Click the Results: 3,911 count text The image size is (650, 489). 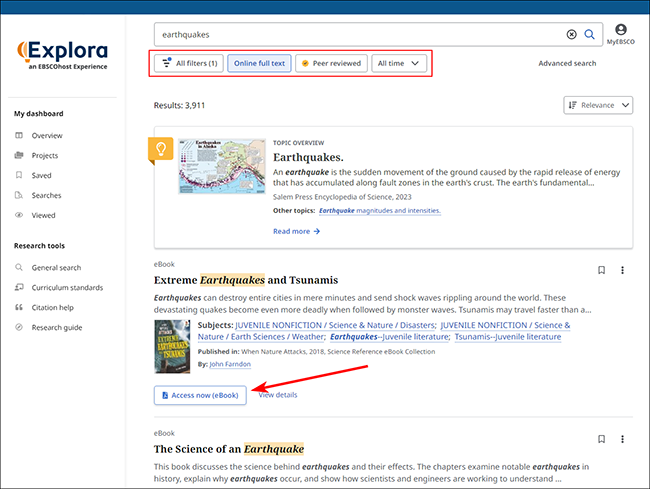pos(179,105)
